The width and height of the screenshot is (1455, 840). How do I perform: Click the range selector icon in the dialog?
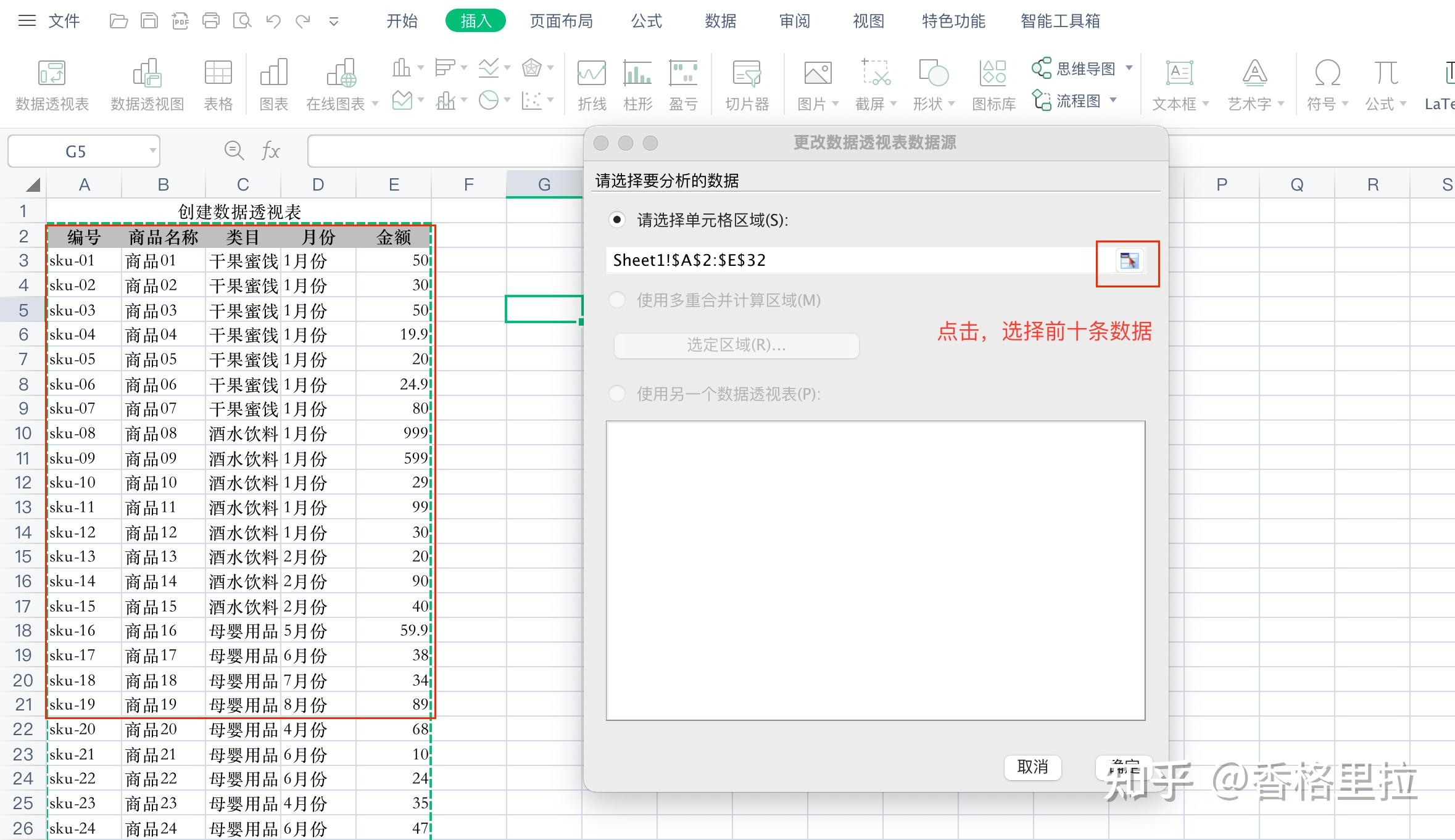coord(1127,260)
